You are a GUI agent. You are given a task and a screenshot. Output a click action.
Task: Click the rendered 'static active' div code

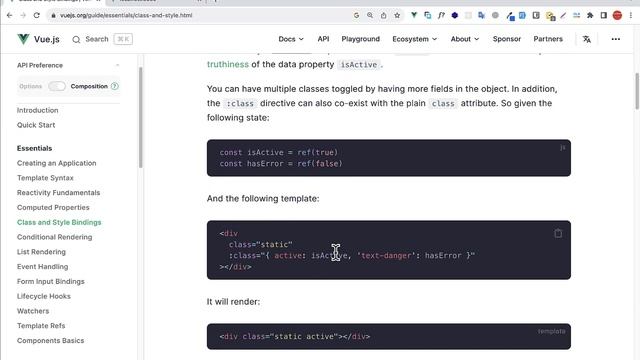295,337
